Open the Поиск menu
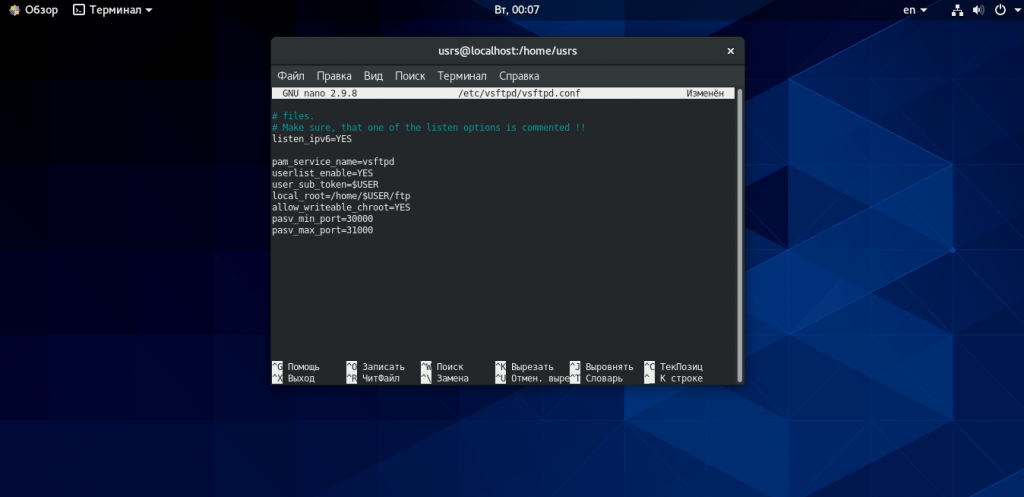 point(410,76)
